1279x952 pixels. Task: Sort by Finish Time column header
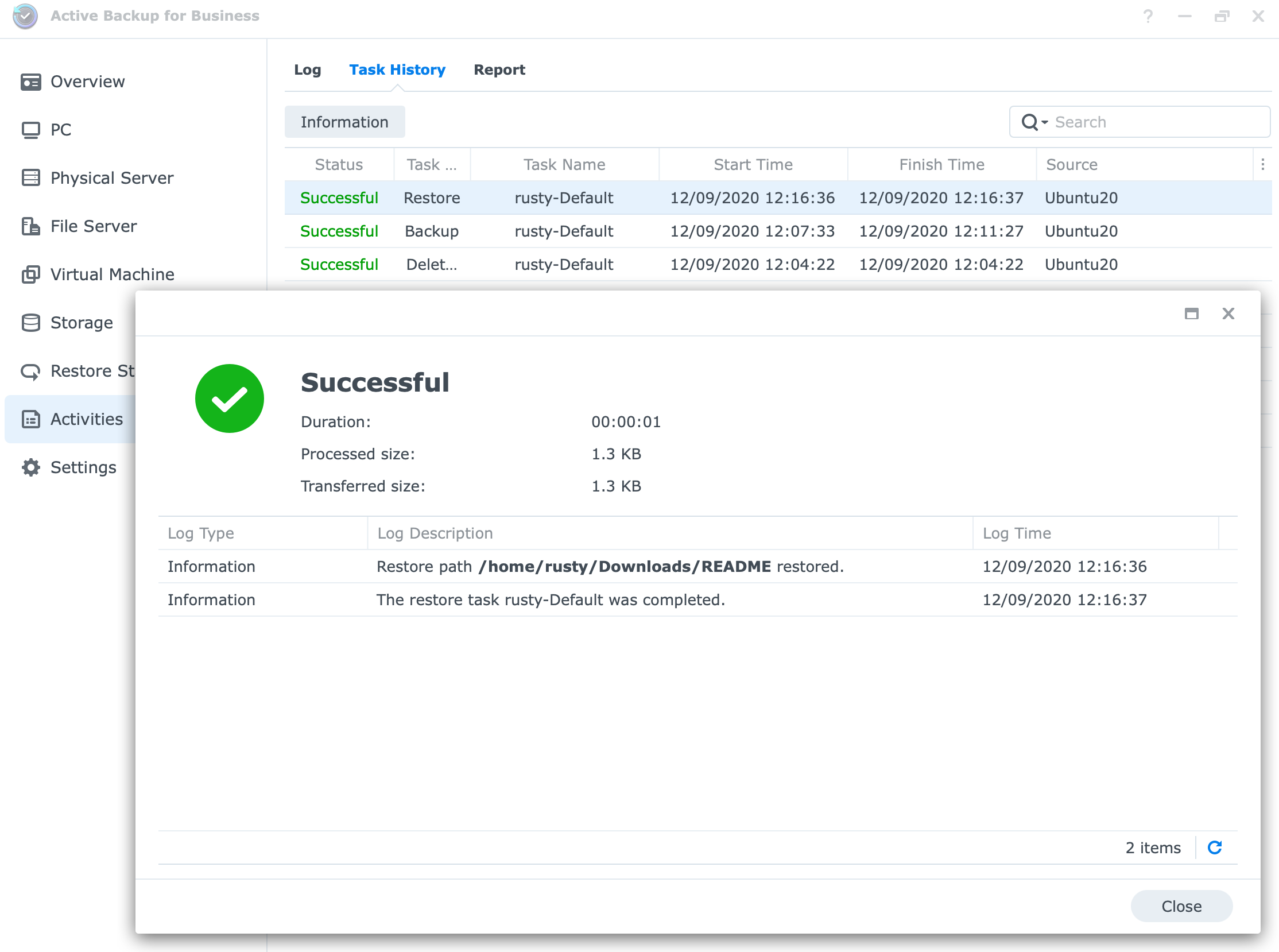[941, 164]
